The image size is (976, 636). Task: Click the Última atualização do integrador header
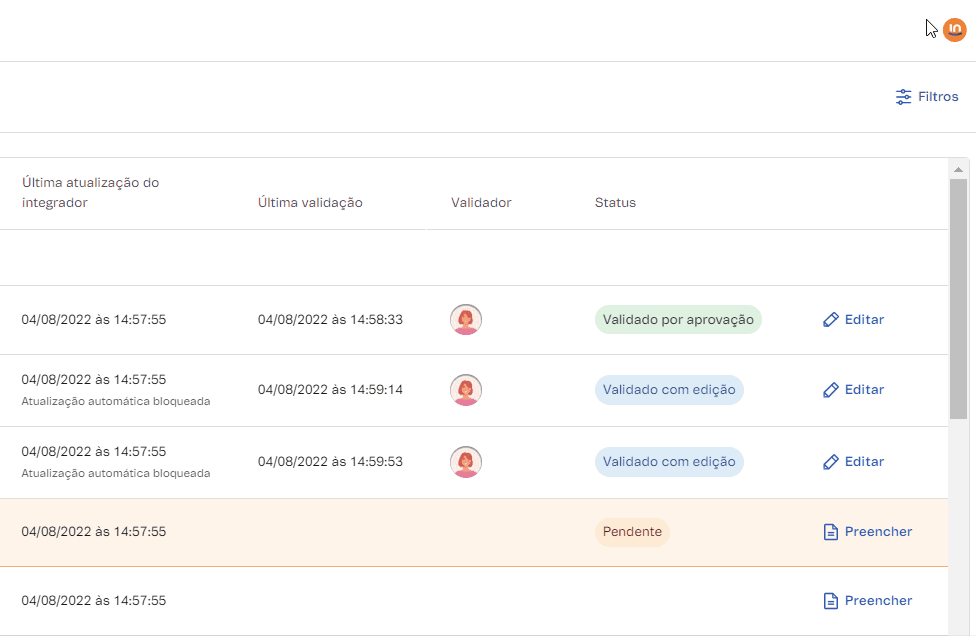coord(90,193)
